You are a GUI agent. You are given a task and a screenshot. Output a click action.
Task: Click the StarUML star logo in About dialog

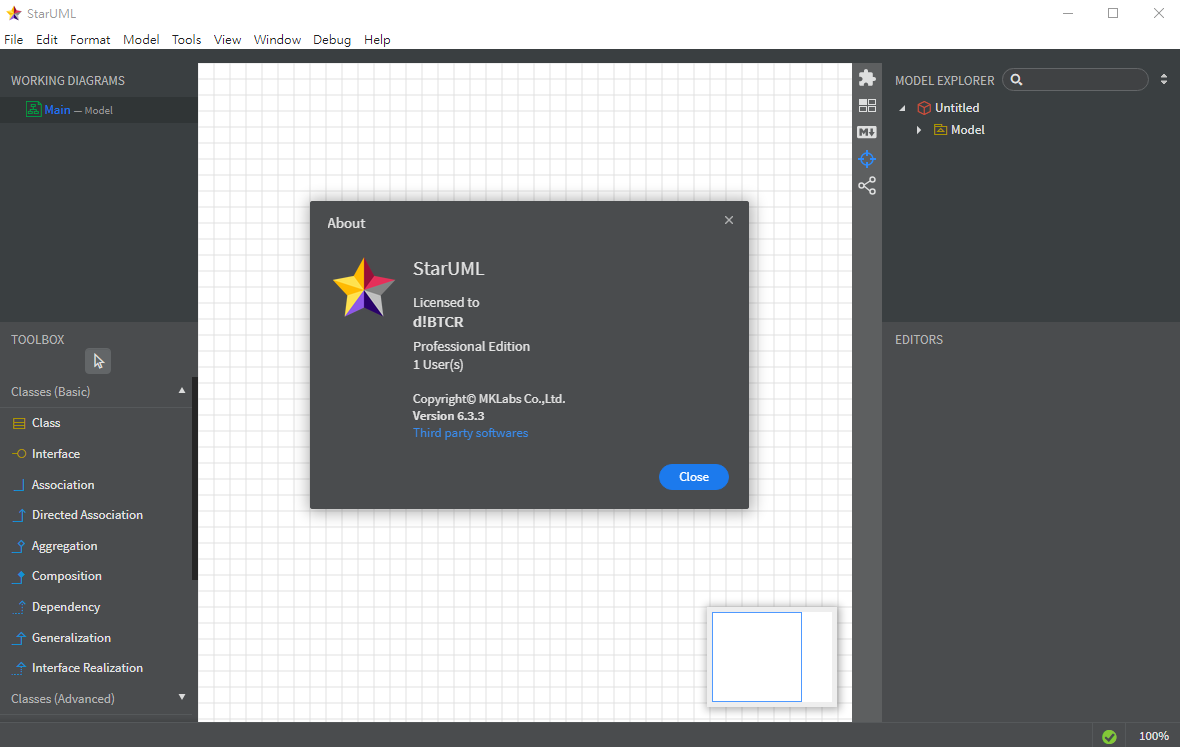pos(363,287)
